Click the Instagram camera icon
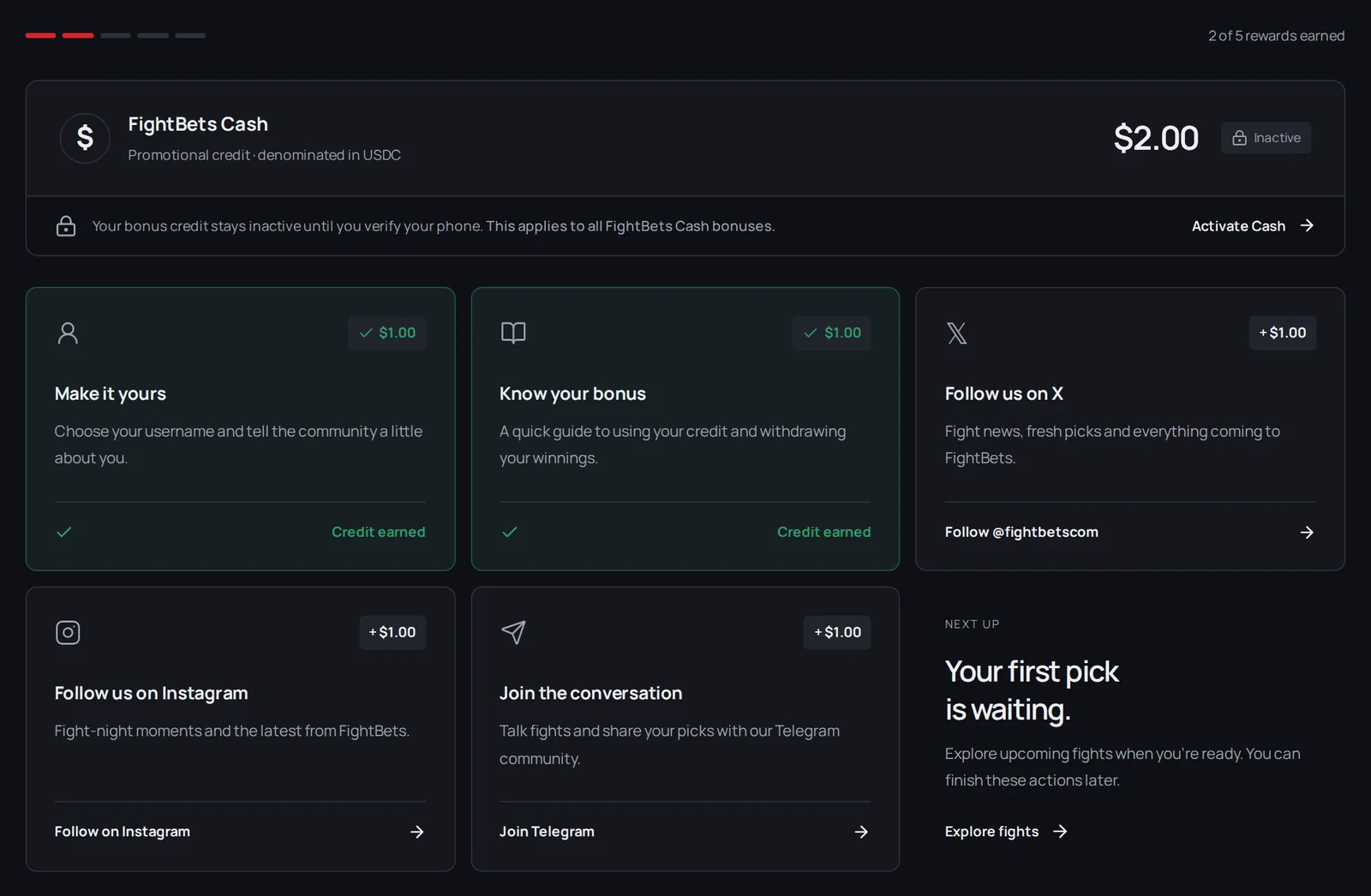The height and width of the screenshot is (896, 1371). click(68, 632)
